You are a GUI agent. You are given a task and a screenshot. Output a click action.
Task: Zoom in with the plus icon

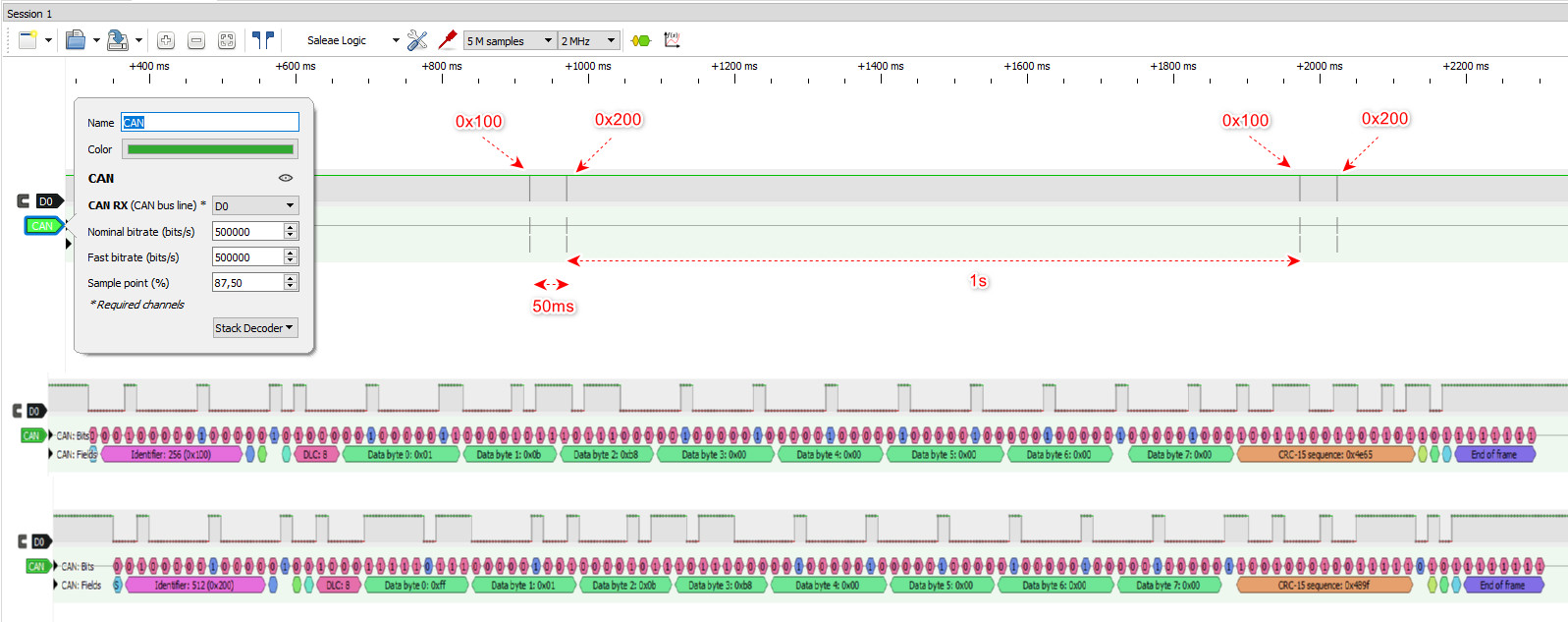click(x=166, y=40)
